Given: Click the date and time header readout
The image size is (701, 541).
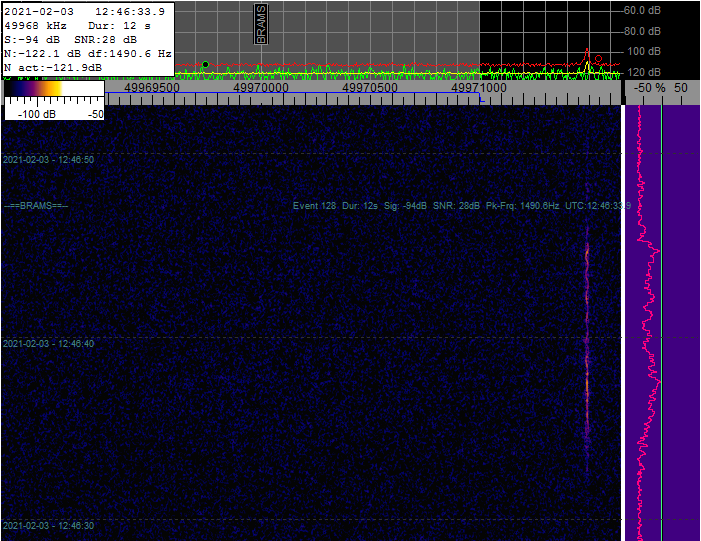Looking at the screenshot, I should 84,12.
